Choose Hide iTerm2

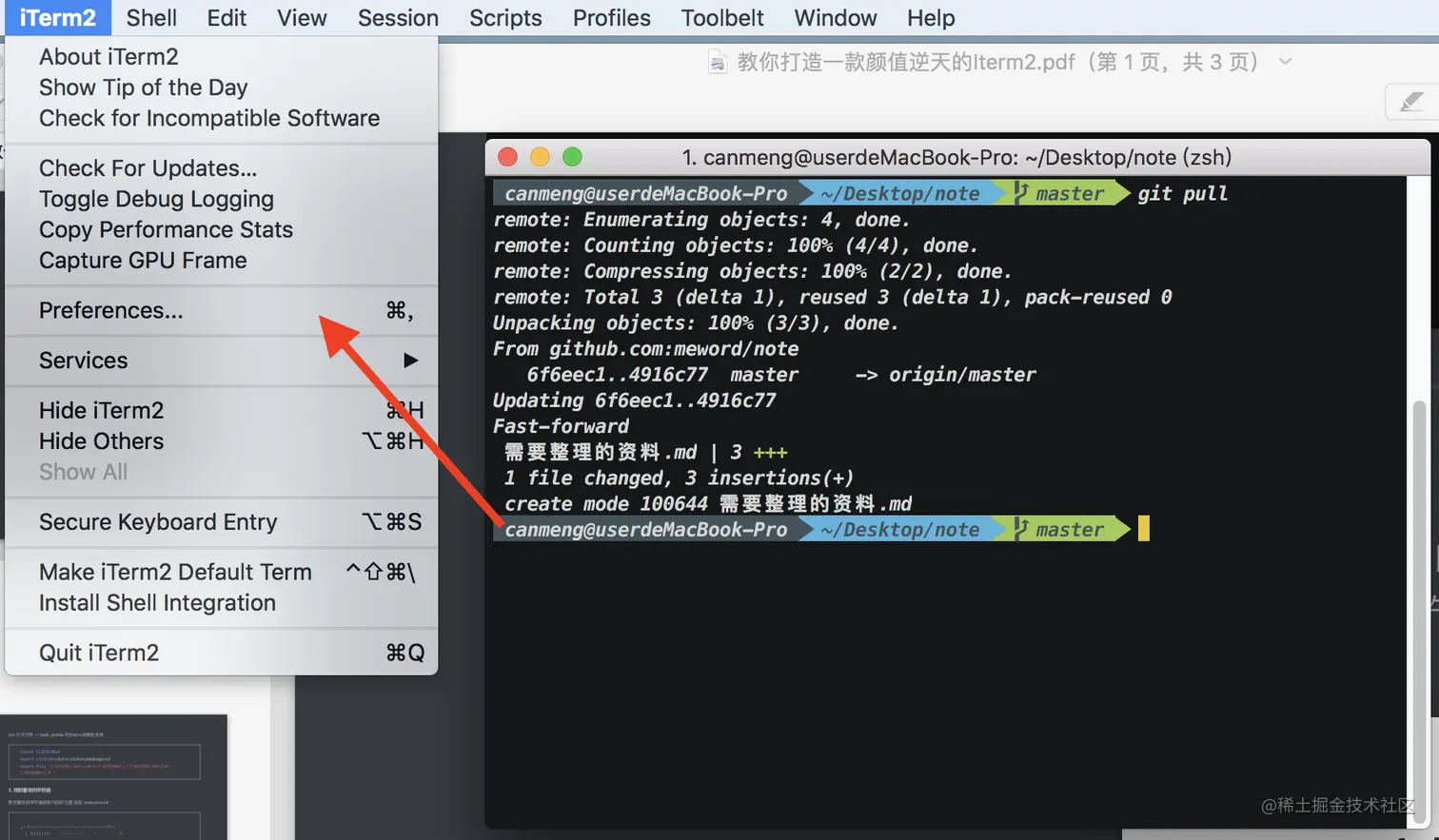[221, 410]
